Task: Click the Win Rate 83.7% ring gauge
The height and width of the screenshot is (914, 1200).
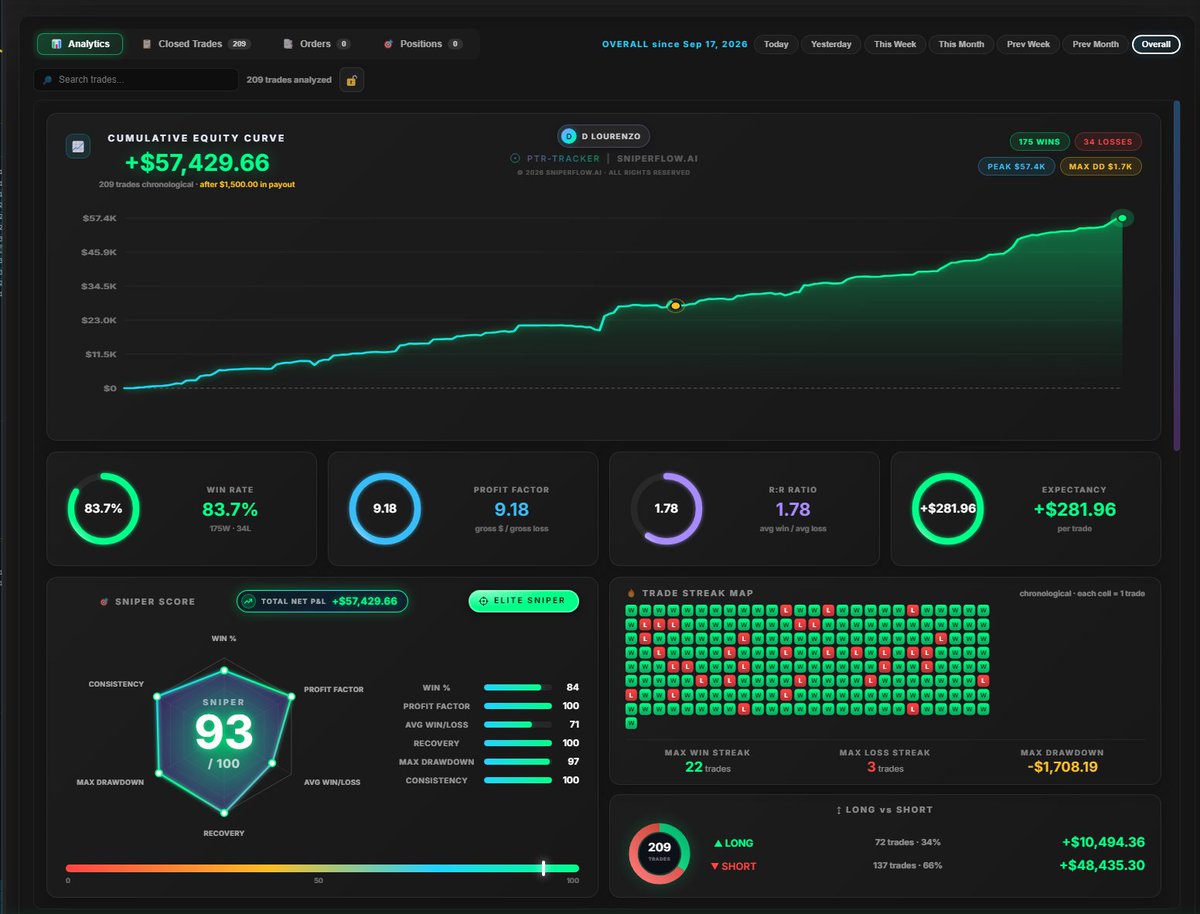Action: pos(103,508)
